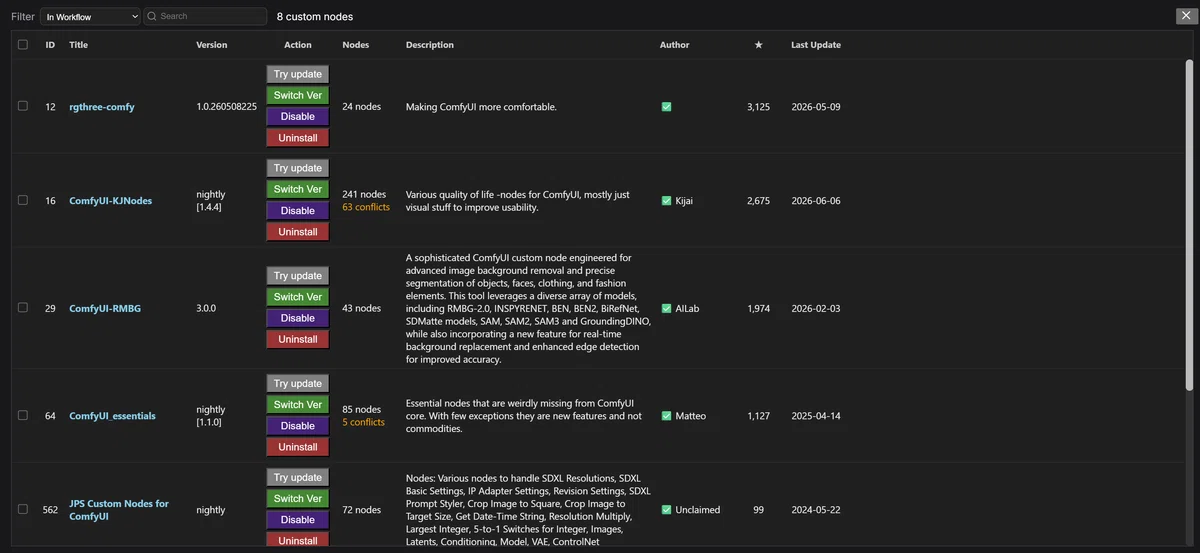Sort by the Author column header
Screen dimensions: 1200x553
pos(674,45)
